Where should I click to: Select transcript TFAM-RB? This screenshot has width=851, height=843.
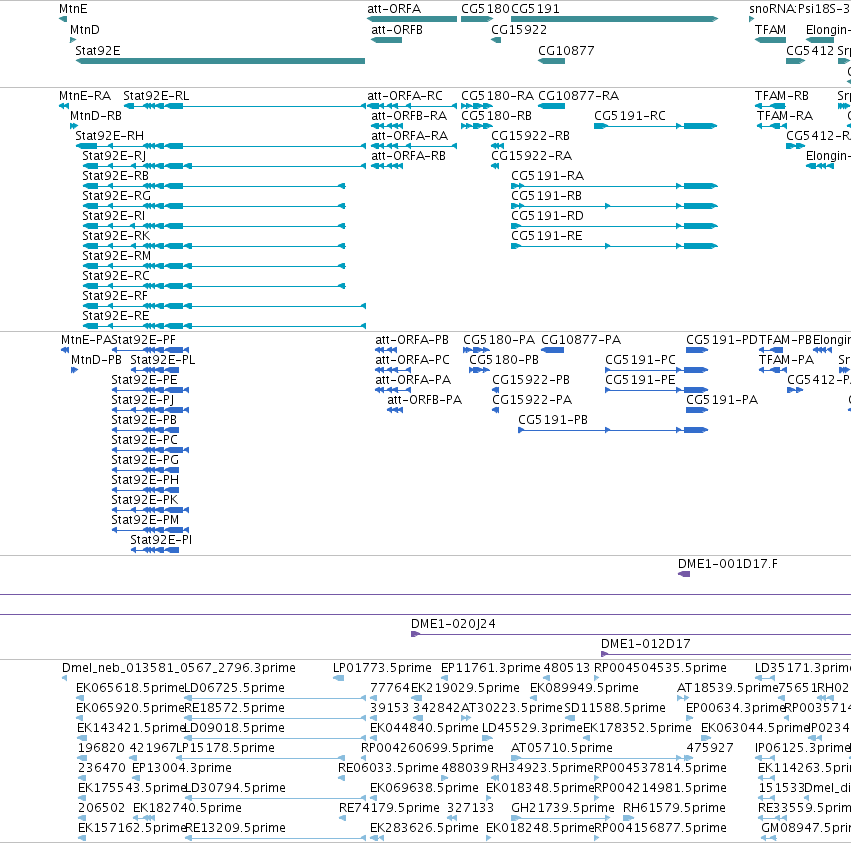coord(770,106)
